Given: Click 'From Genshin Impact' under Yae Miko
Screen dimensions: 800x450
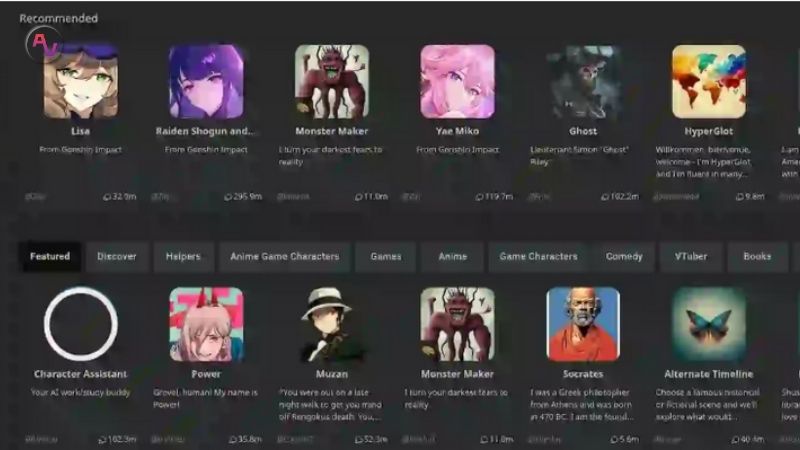Looking at the screenshot, I should (x=457, y=149).
